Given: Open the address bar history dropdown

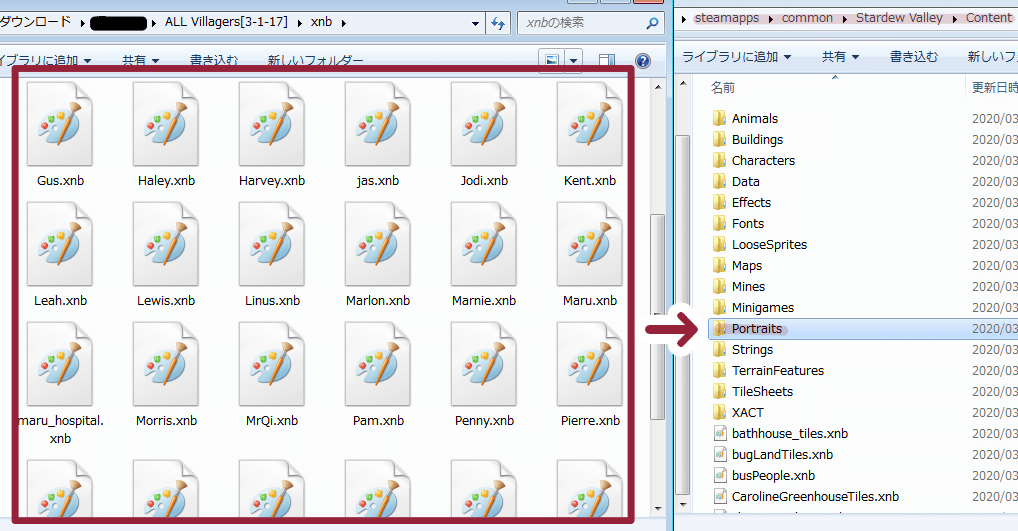Looking at the screenshot, I should coord(475,23).
